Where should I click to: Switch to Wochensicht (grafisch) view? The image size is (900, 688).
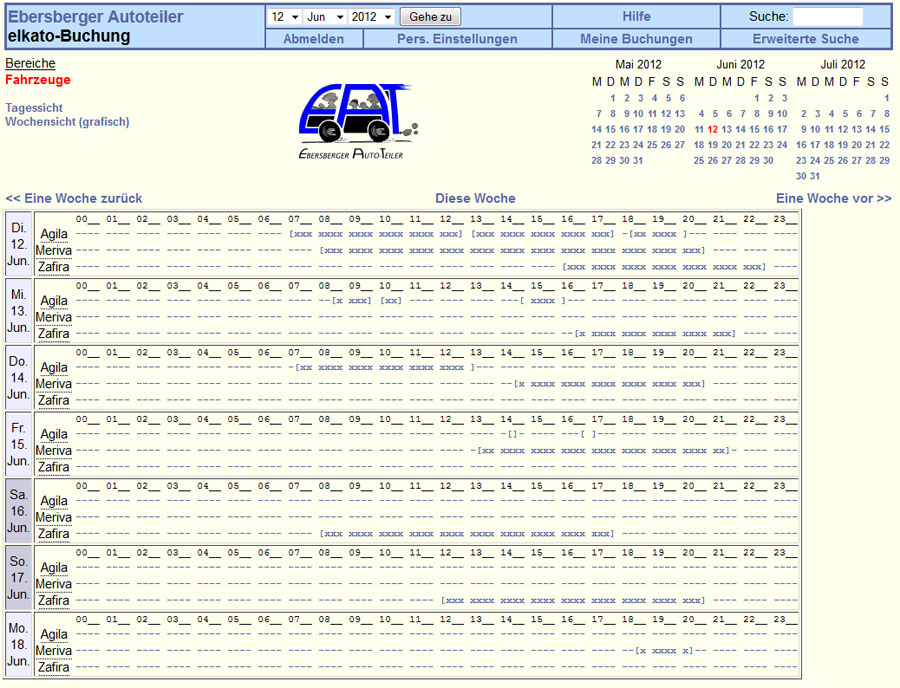[x=67, y=122]
